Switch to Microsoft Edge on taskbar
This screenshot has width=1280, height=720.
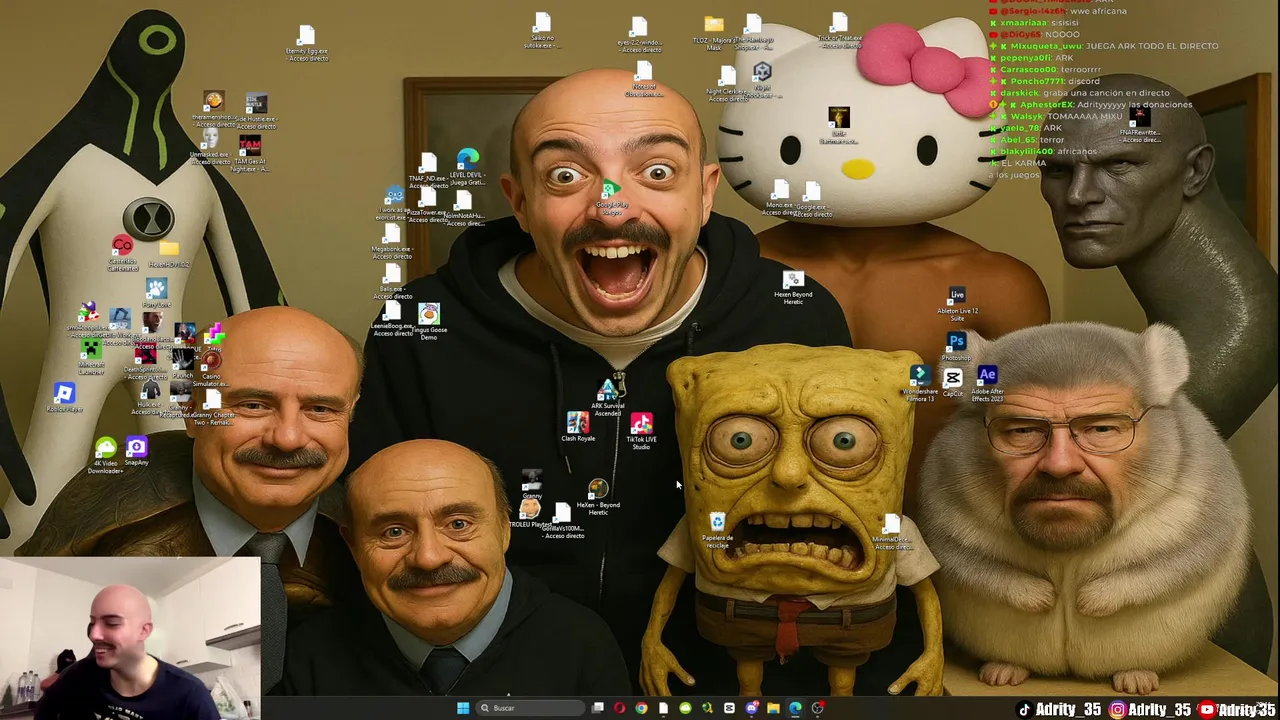795,708
